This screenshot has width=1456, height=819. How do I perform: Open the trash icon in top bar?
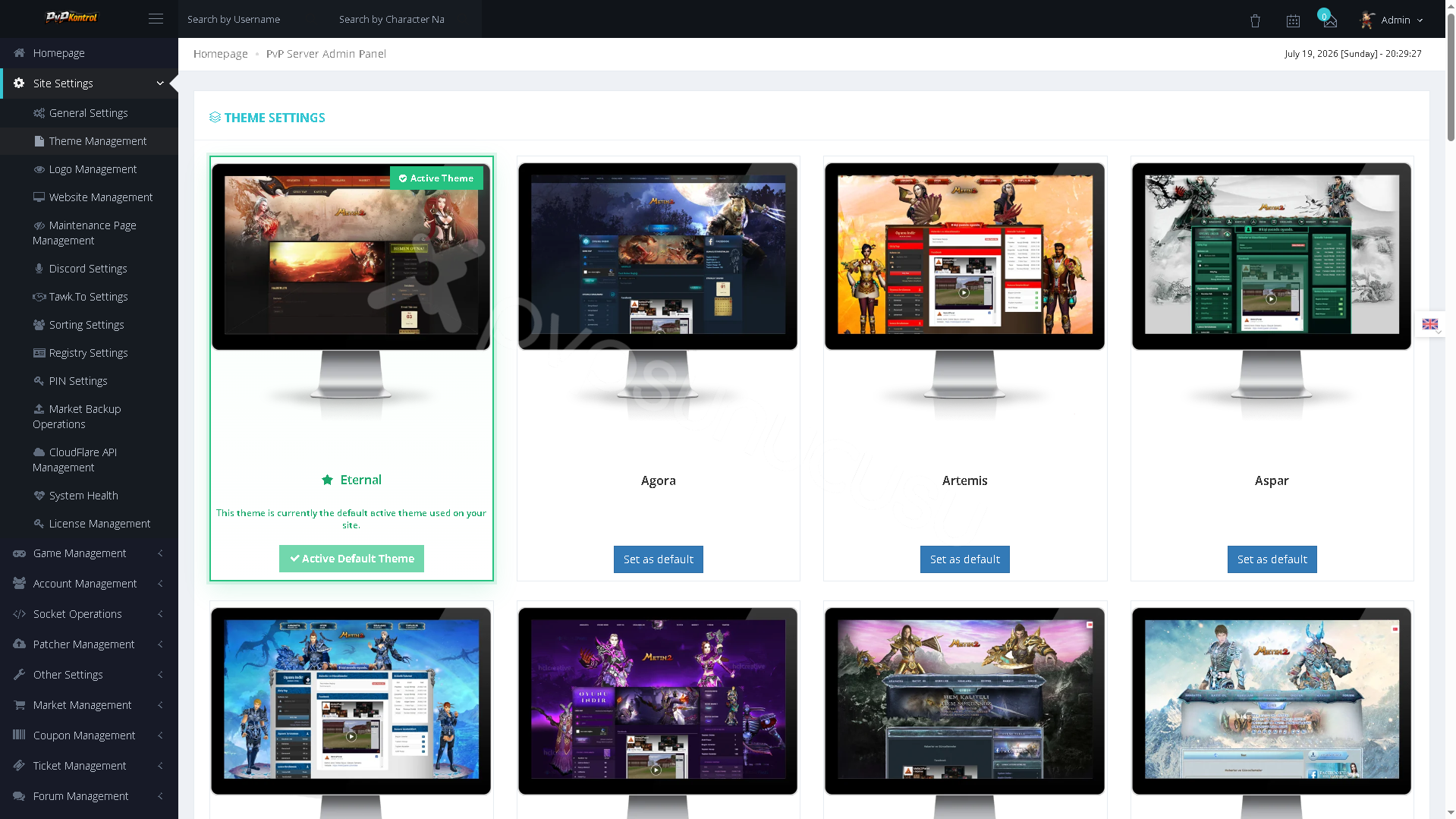(x=1255, y=20)
